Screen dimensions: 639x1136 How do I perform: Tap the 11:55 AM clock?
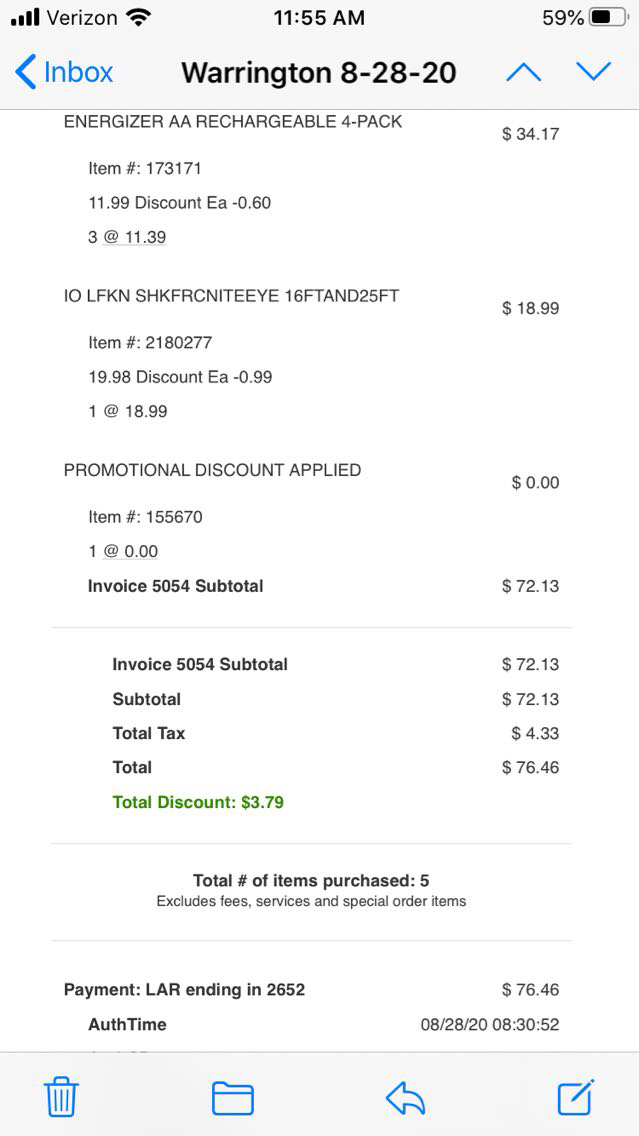pyautogui.click(x=319, y=18)
